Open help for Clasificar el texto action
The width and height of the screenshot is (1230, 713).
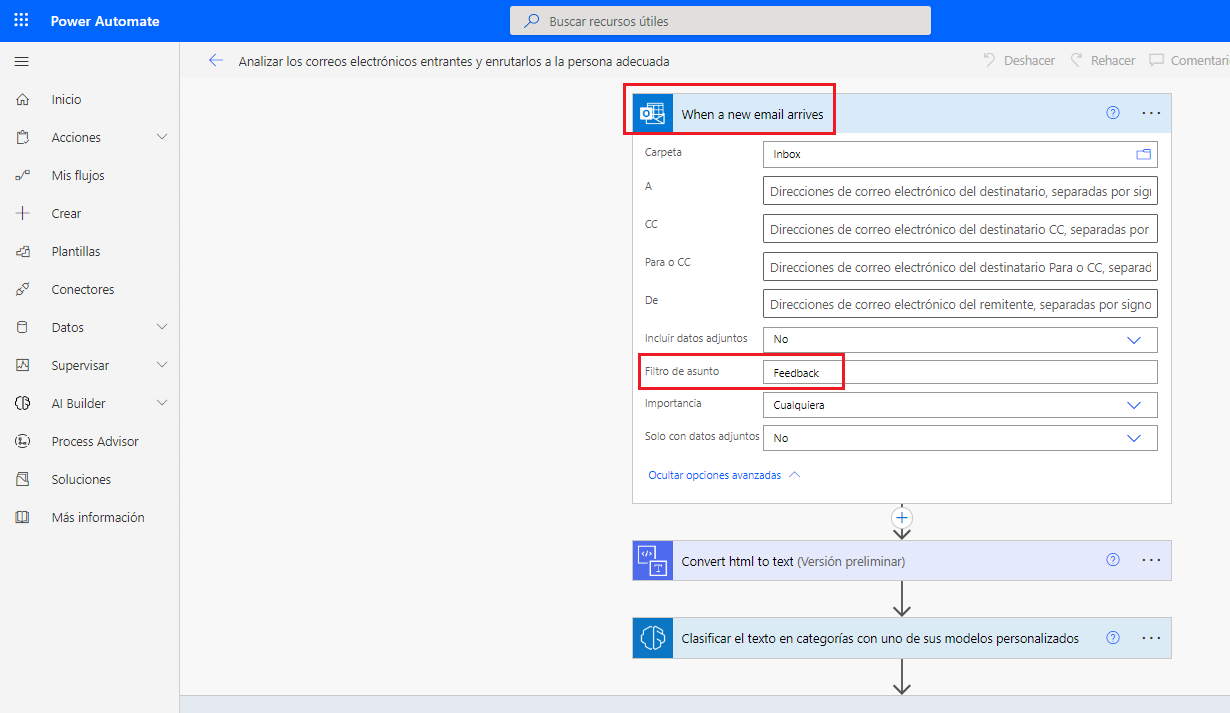coord(1113,637)
